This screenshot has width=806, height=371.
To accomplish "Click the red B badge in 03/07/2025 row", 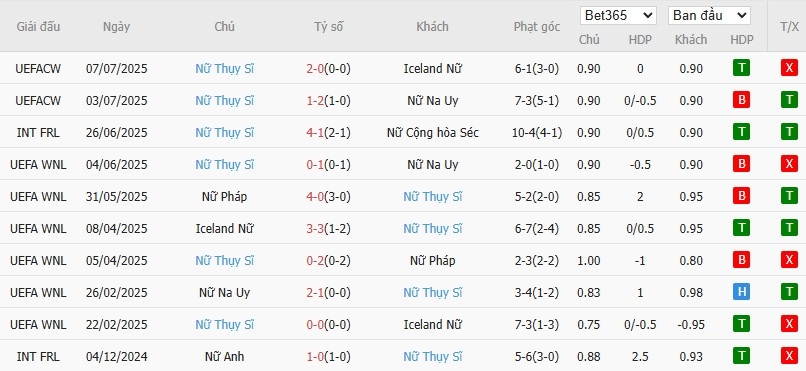I will 741,100.
